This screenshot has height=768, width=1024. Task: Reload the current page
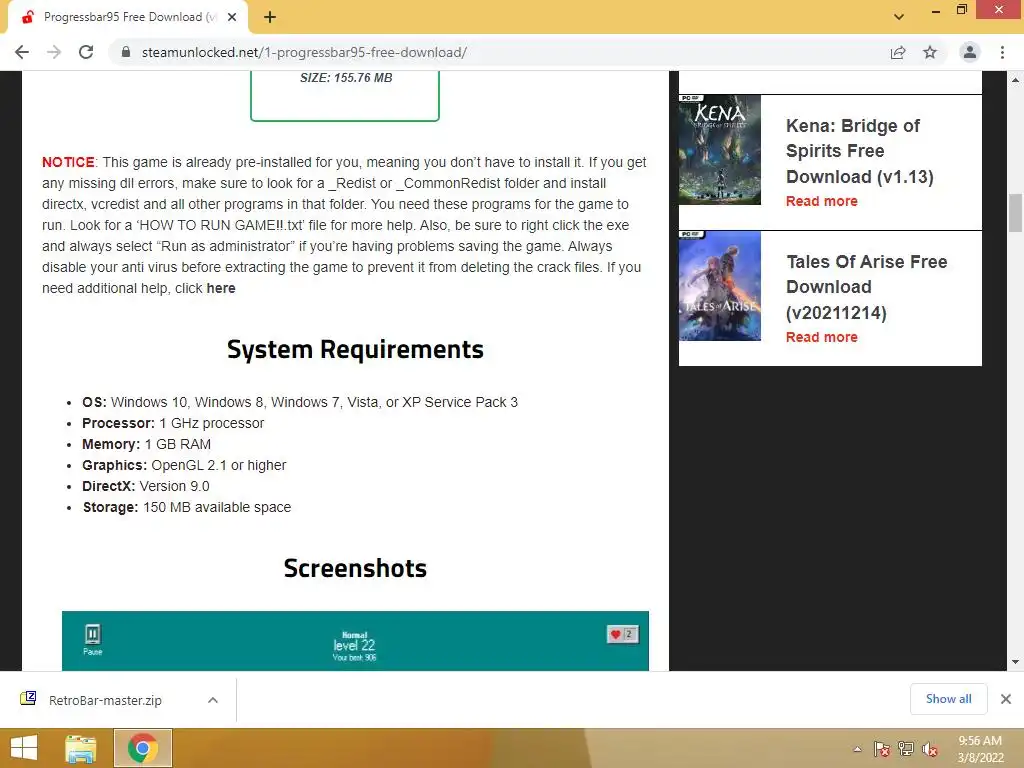coord(86,52)
